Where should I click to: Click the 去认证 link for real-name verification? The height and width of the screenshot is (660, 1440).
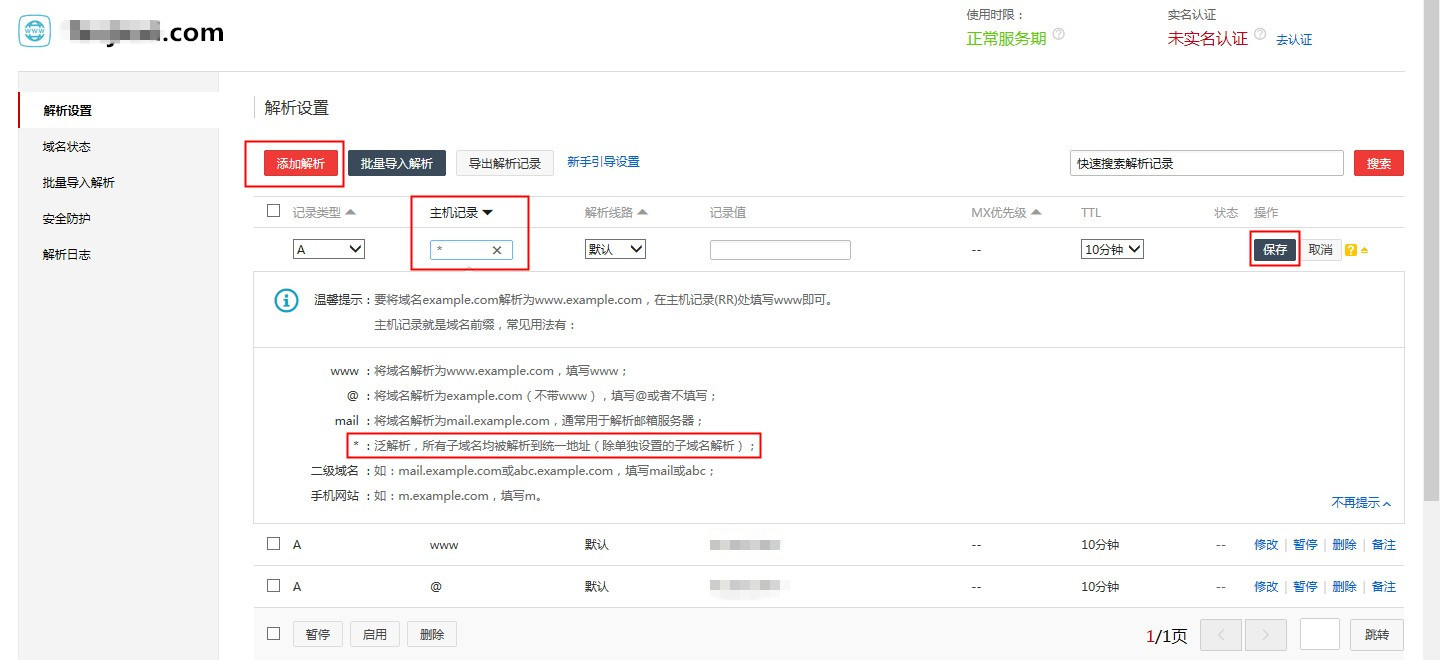pyautogui.click(x=1293, y=39)
